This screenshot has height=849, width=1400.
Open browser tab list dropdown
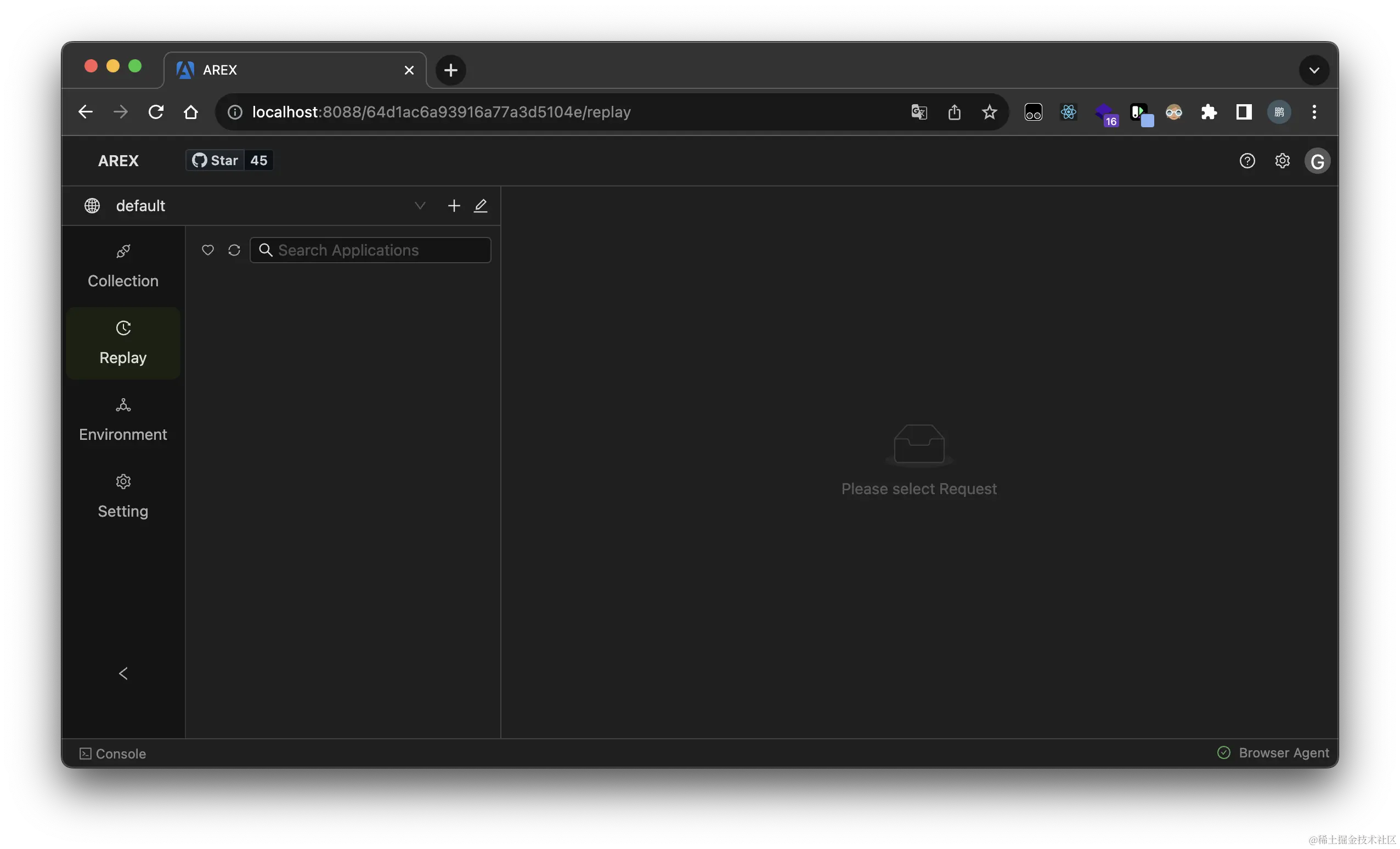tap(1314, 70)
